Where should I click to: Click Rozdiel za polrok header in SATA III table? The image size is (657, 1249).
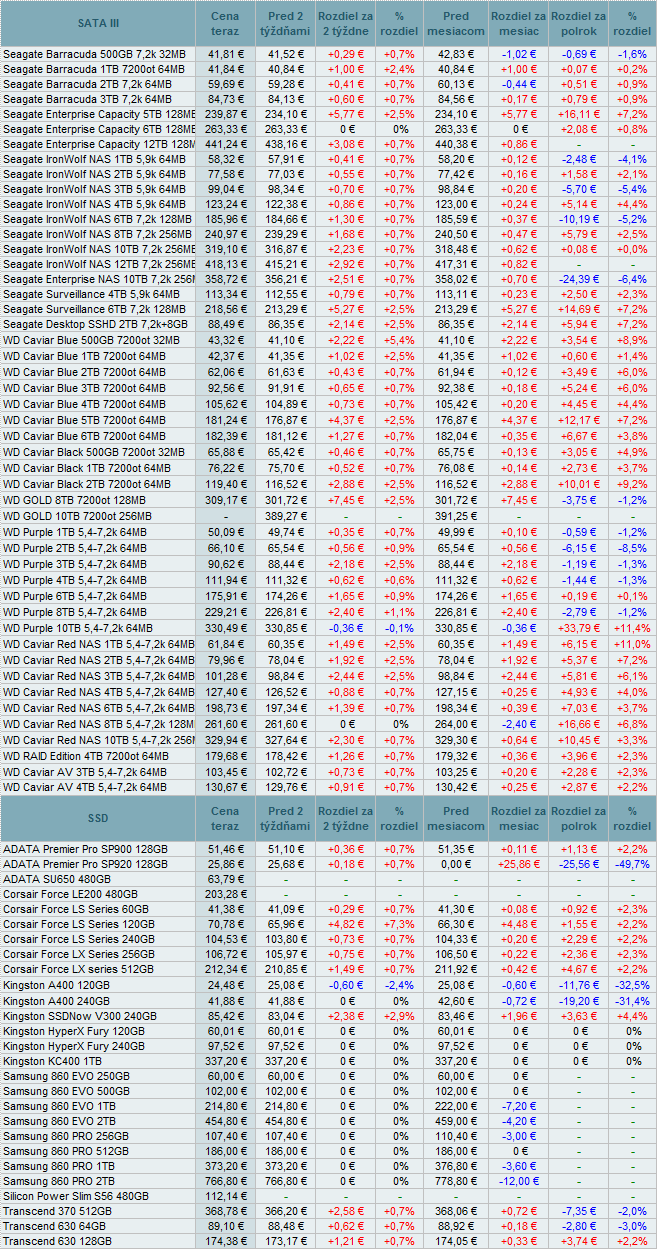point(578,24)
